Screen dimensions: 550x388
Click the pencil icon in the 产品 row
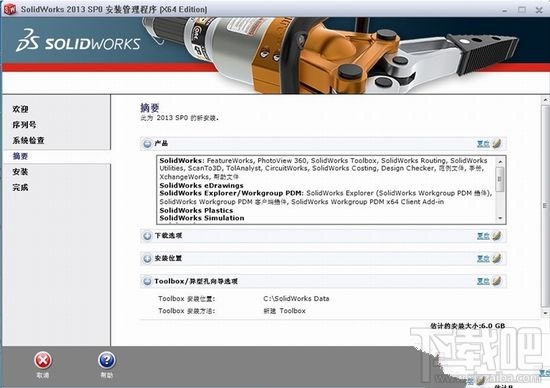pos(496,143)
